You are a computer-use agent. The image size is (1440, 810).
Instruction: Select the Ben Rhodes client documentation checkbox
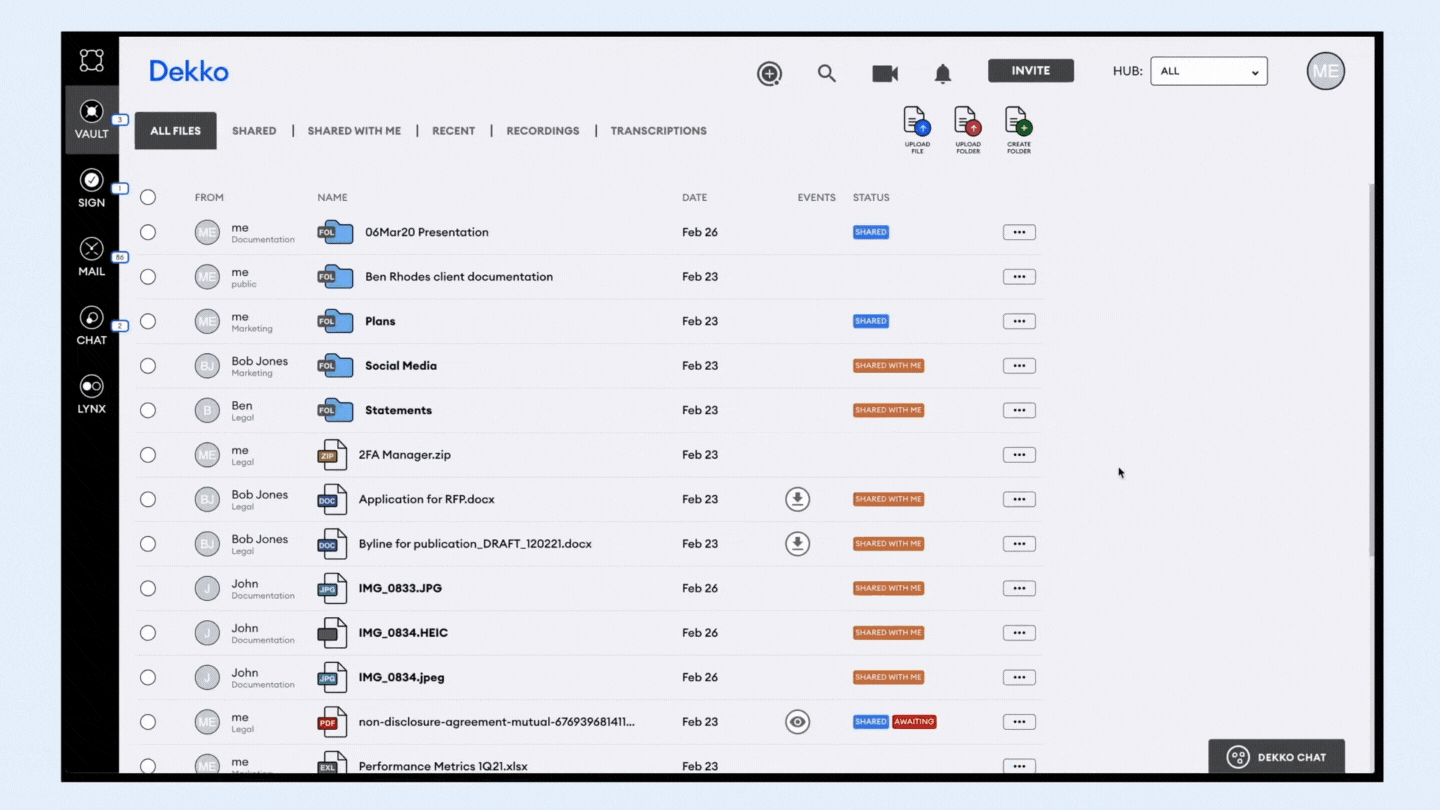pyautogui.click(x=148, y=277)
